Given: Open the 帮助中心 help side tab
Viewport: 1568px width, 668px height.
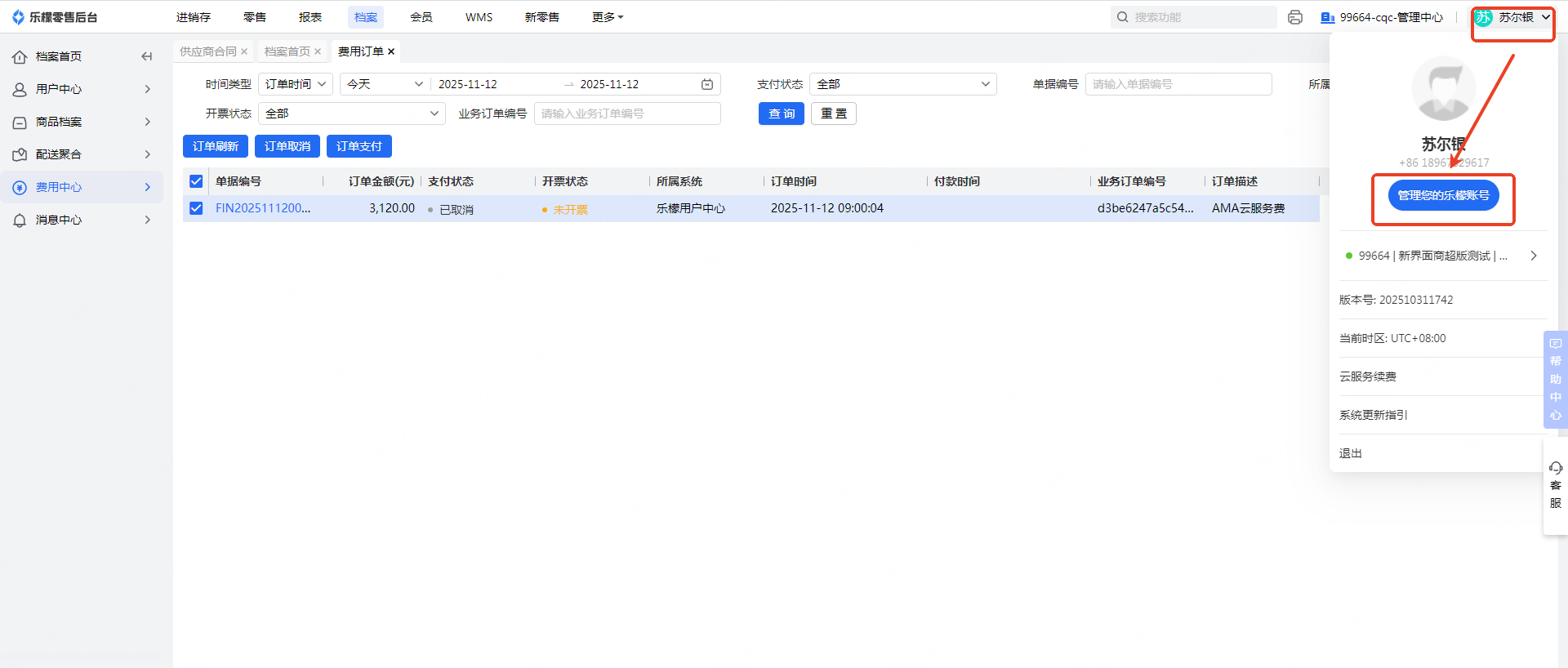Looking at the screenshot, I should 1555,379.
